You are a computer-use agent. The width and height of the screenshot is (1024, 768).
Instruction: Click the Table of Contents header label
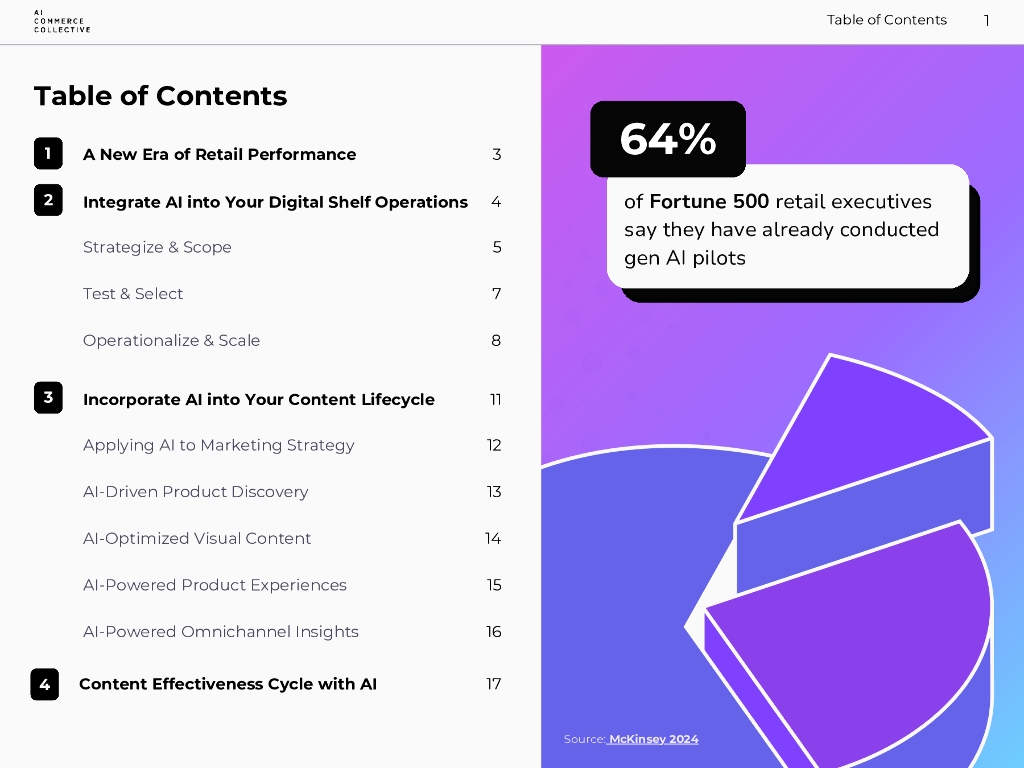pyautogui.click(x=886, y=20)
